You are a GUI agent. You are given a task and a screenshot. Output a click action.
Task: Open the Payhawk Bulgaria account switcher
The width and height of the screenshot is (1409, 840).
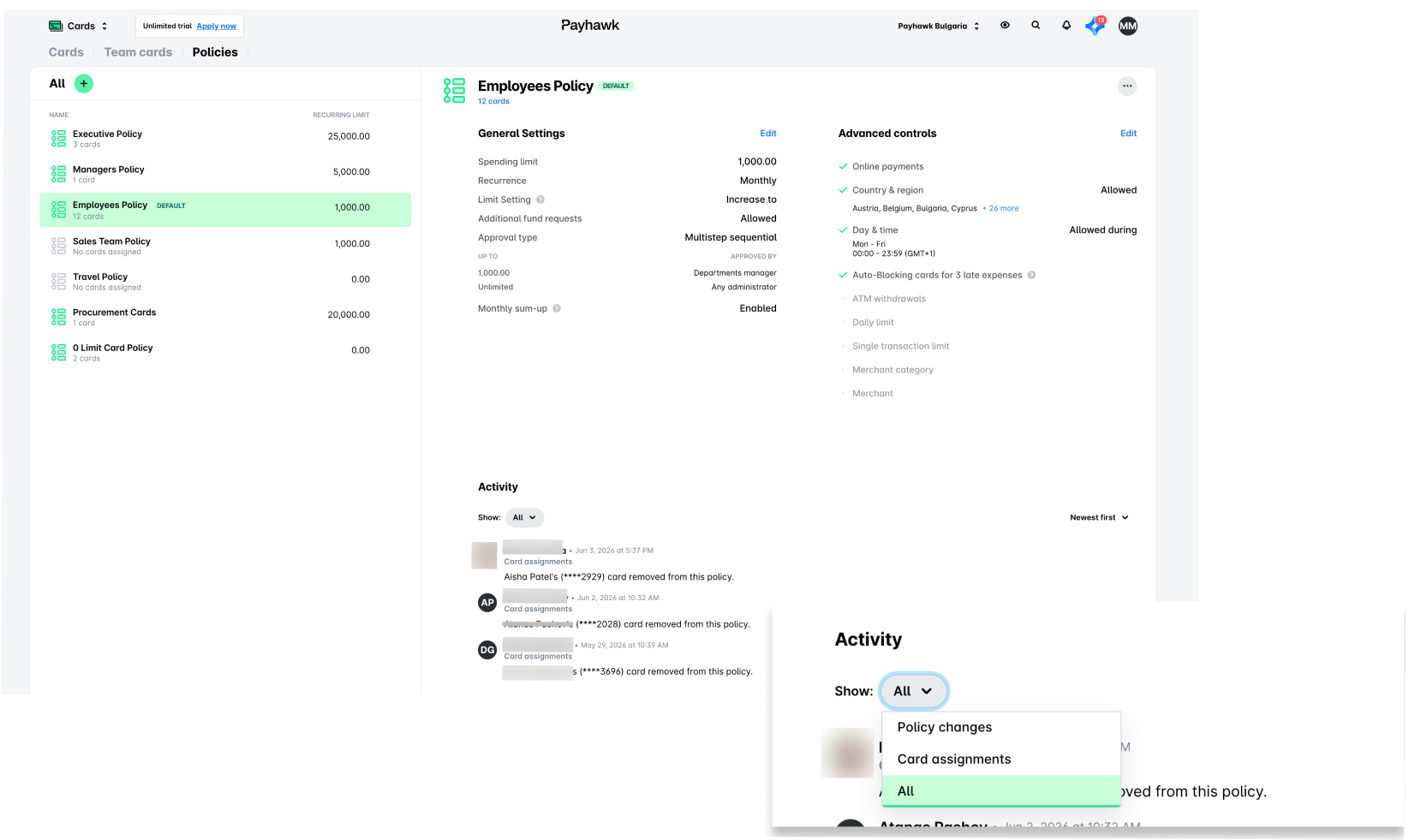(938, 26)
